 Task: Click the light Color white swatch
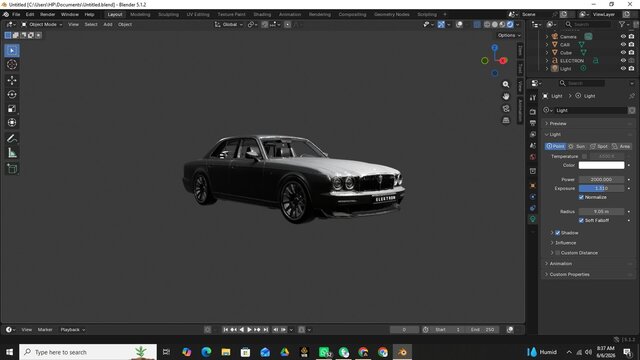[601, 165]
